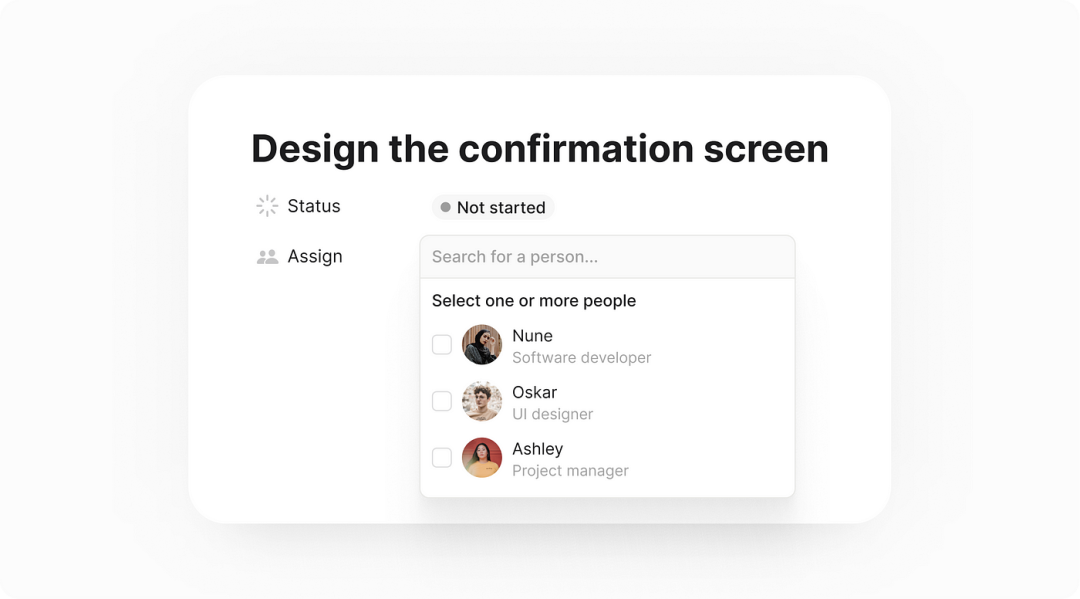Click the Status spinner icon
The width and height of the screenshot is (1080, 599).
click(x=267, y=206)
